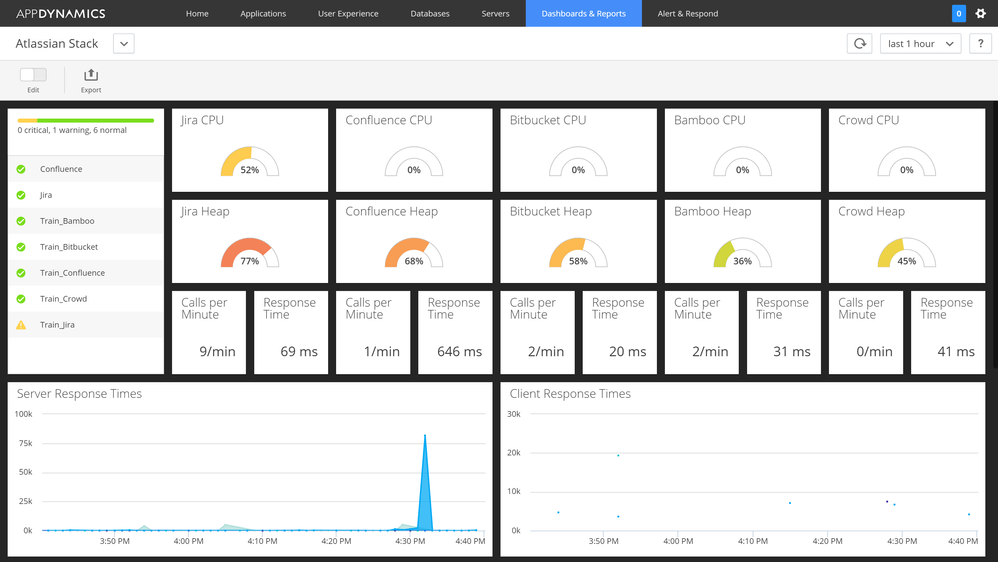Screen dimensions: 998x562
Task: Click the blue notification counter badge
Action: 959,13
